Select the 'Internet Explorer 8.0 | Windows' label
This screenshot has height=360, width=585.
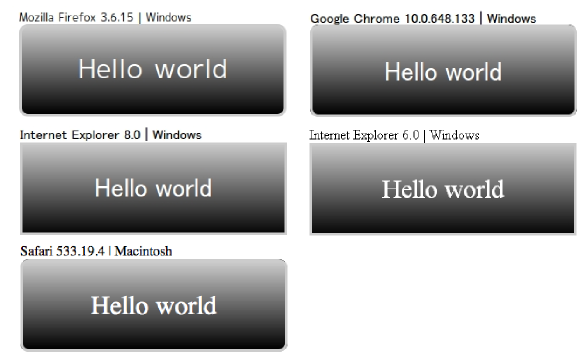pyautogui.click(x=111, y=135)
